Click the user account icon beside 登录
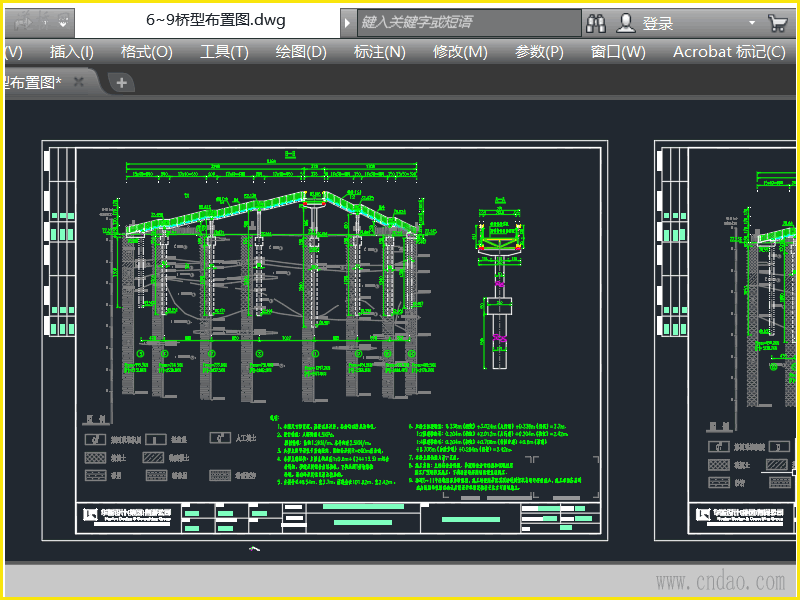The width and height of the screenshot is (800, 600). tap(626, 22)
